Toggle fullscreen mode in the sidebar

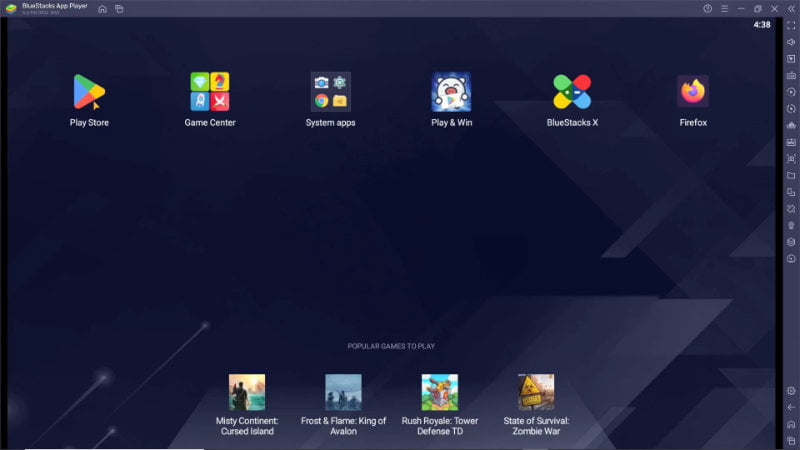coord(791,24)
